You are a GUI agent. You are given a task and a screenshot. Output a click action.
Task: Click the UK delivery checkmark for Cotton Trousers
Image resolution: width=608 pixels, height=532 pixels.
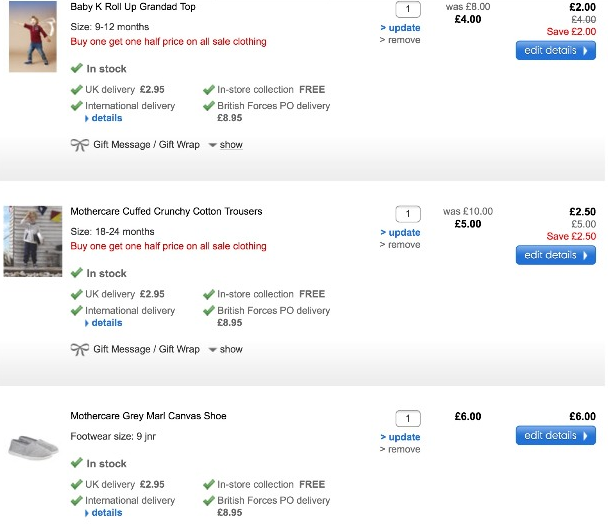click(76, 295)
